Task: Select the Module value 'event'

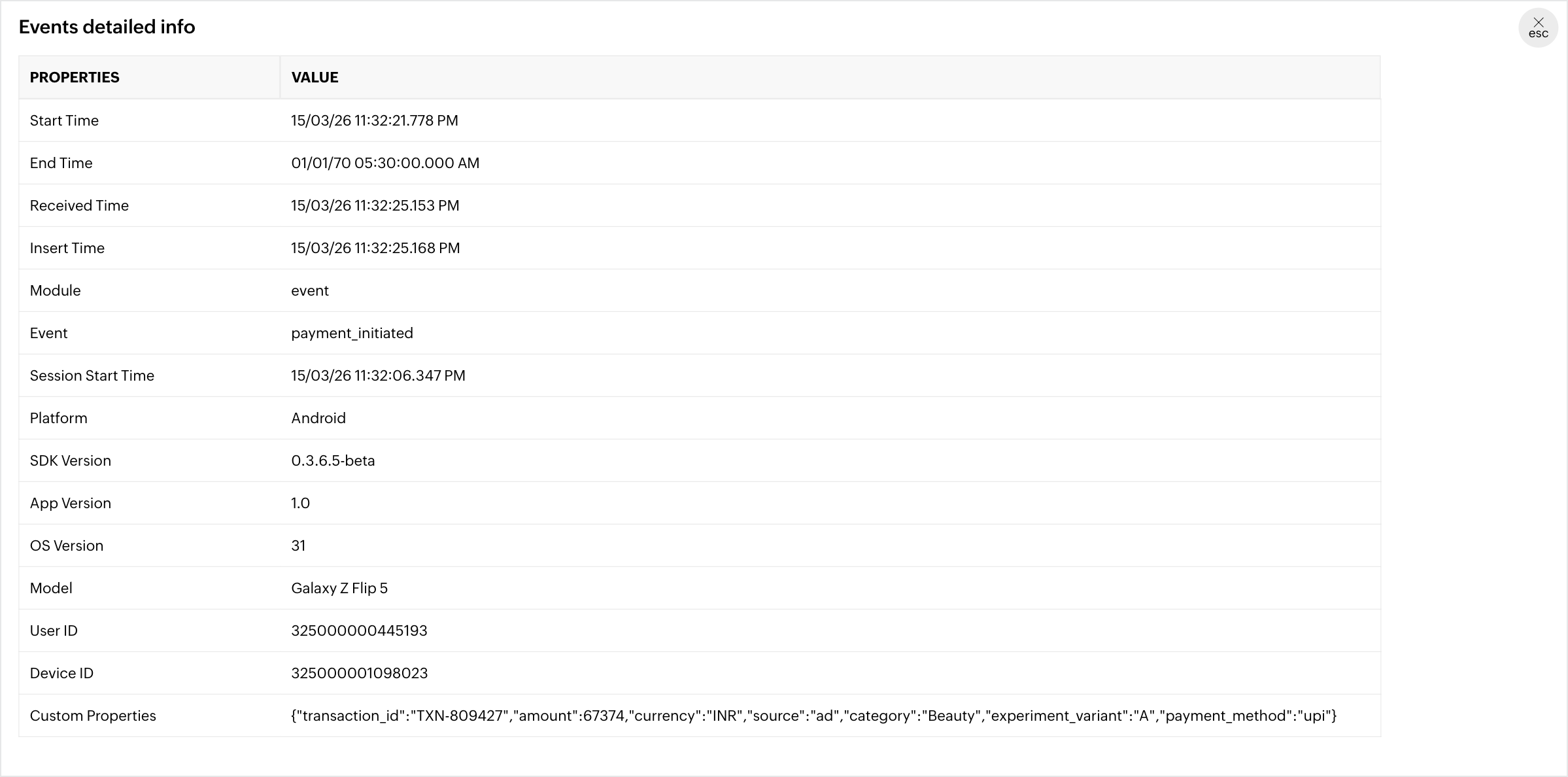Action: tap(310, 290)
